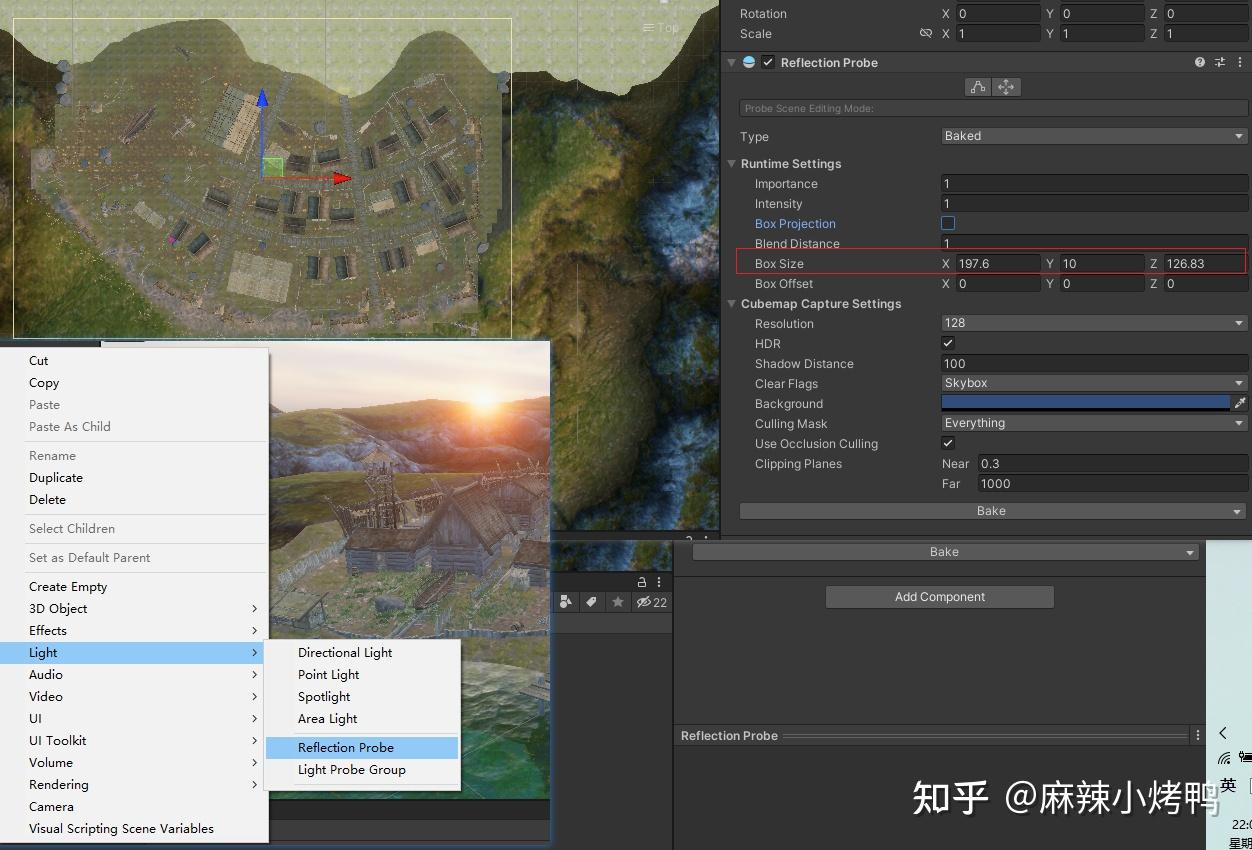The height and width of the screenshot is (850, 1252).
Task: Select the Reflection Probe bounds editing tool
Action: pyautogui.click(x=977, y=86)
